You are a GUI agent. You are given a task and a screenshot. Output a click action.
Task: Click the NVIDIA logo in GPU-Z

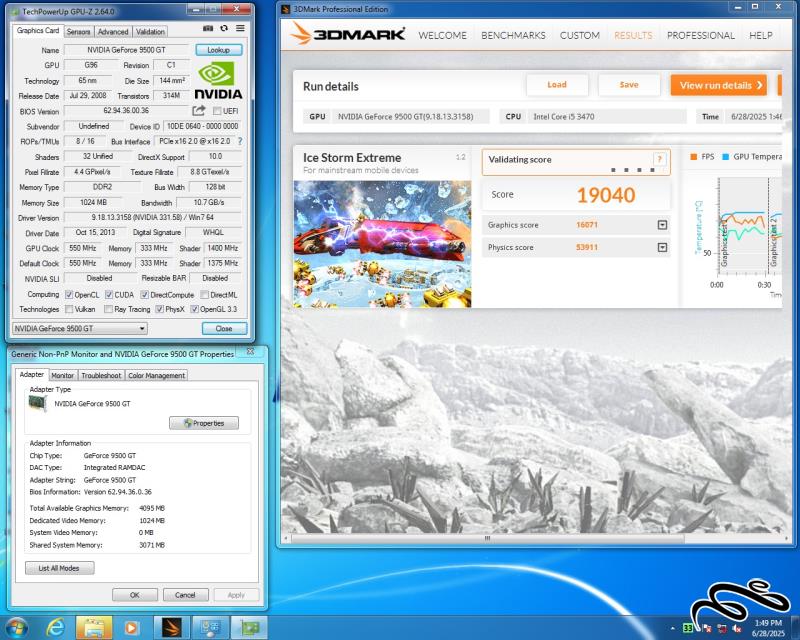218,81
